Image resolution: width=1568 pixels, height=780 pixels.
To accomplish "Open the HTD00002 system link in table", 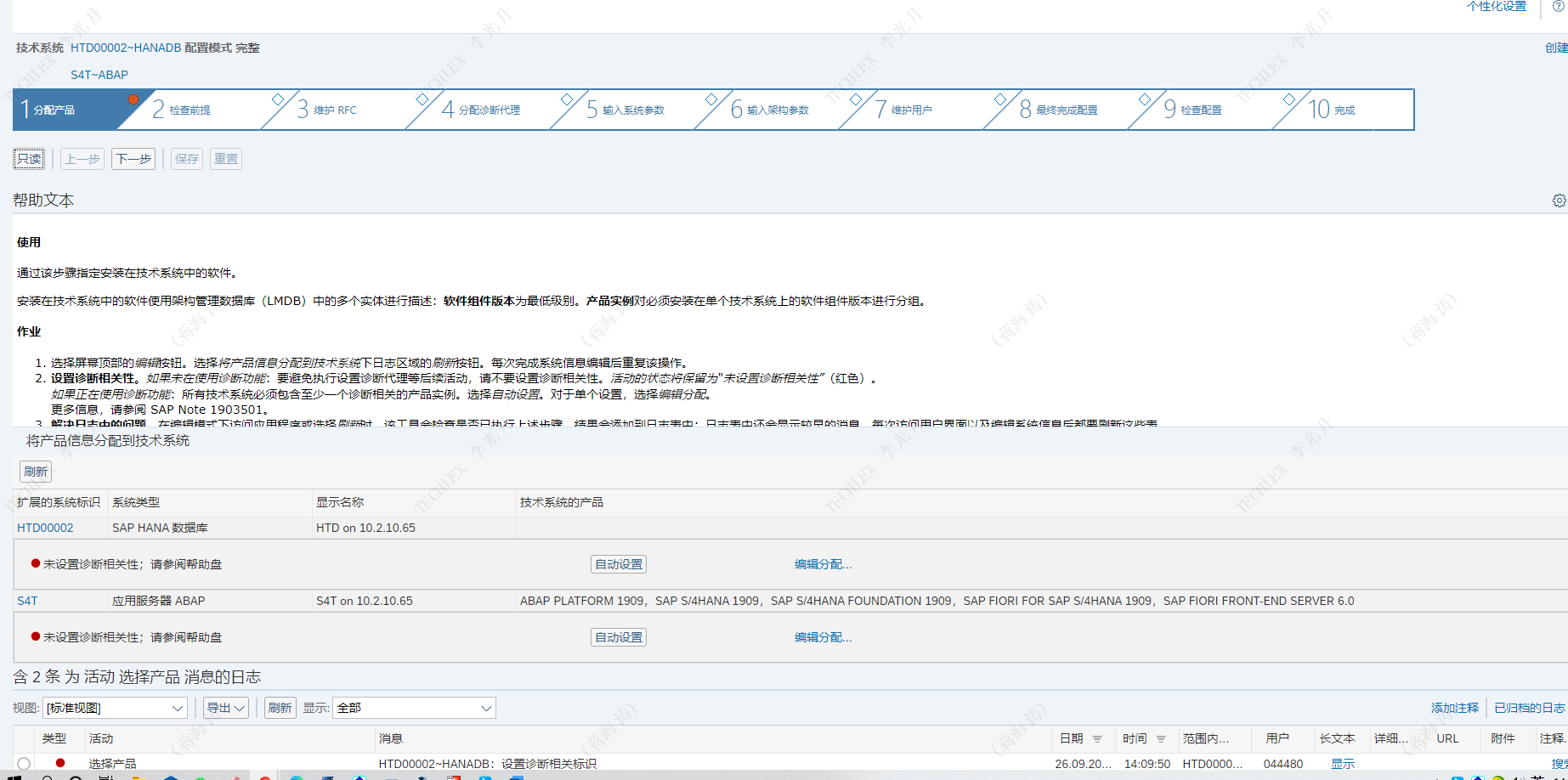I will pos(45,528).
